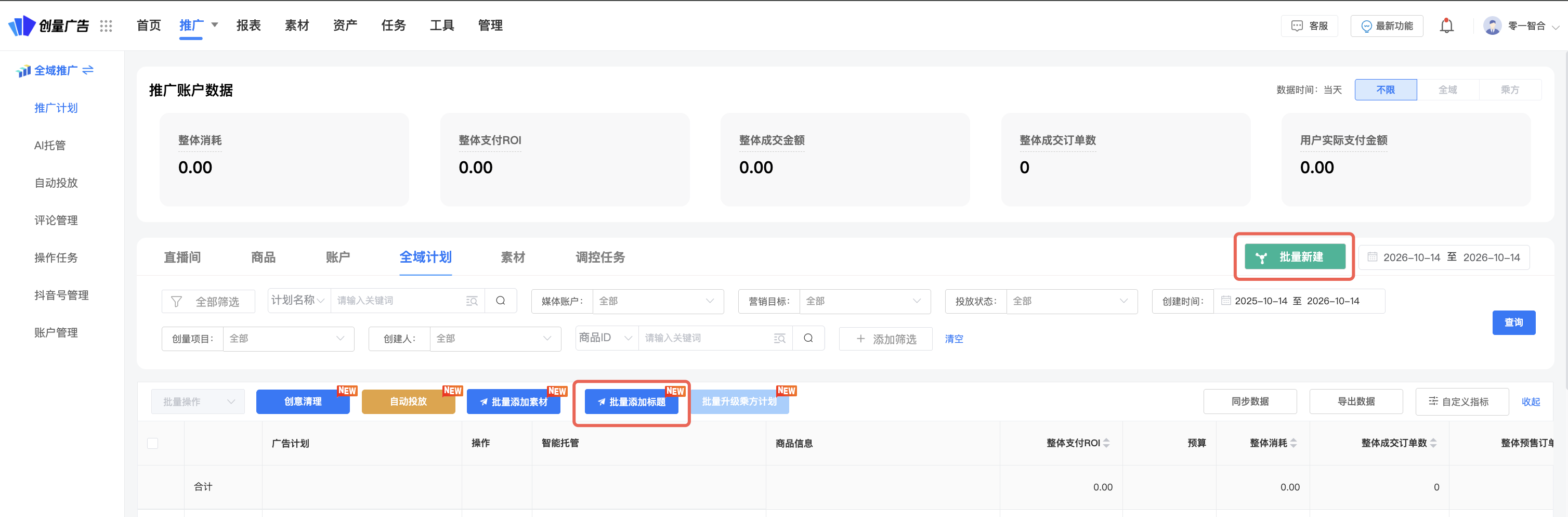Tick the select-all checkbox in table header
Viewport: 1568px width, 517px height.
click(153, 443)
